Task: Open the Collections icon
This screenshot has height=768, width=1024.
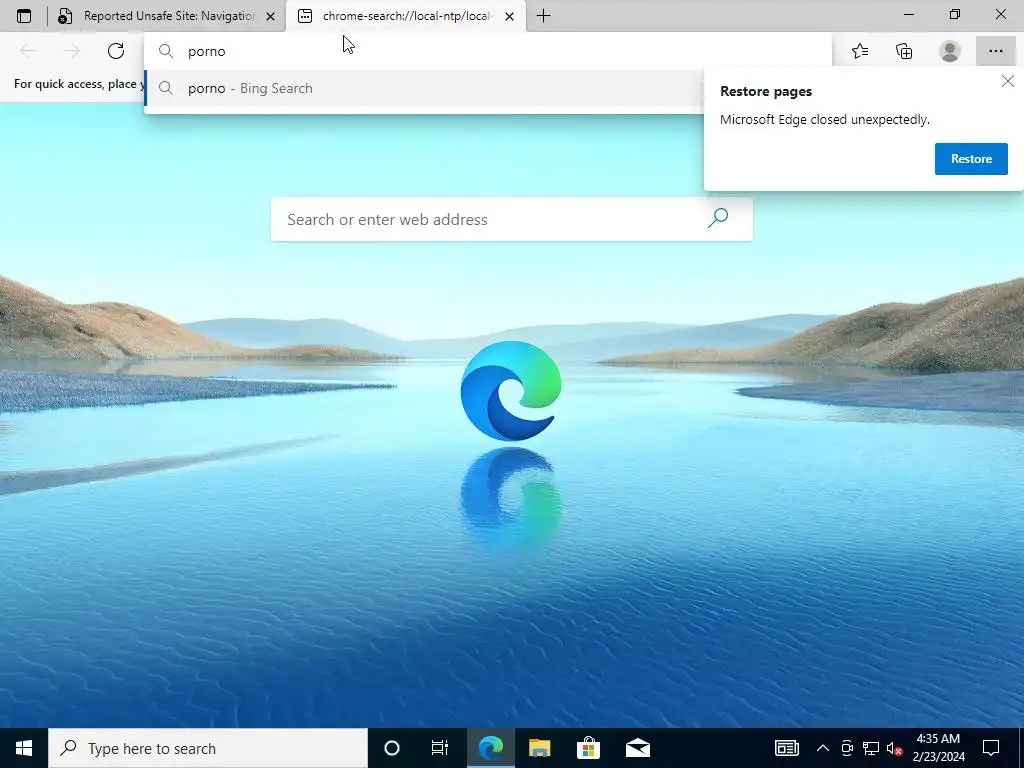Action: point(904,51)
